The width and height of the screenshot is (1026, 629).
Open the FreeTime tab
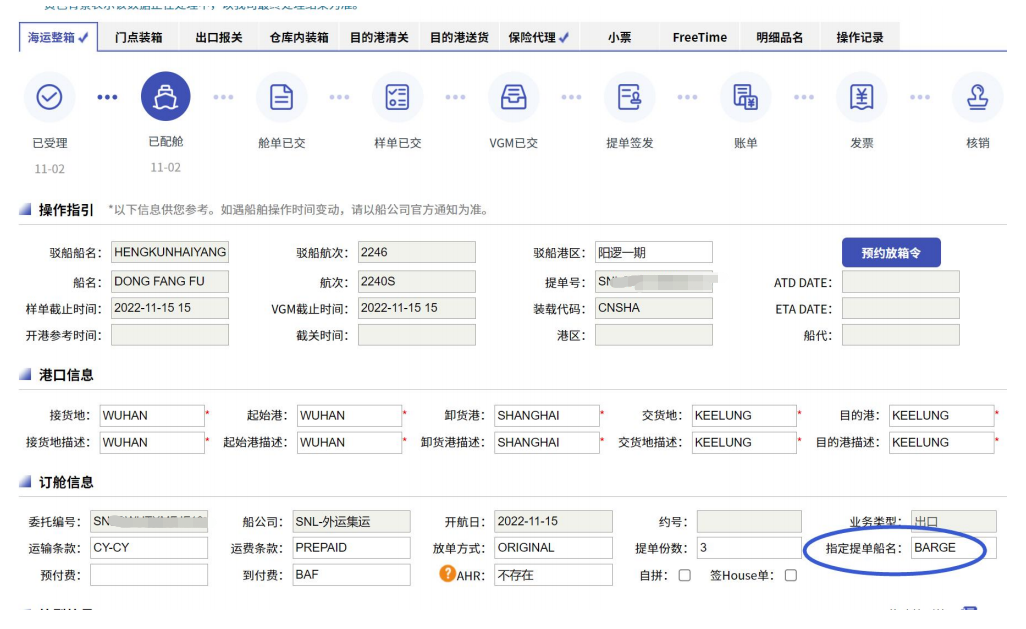(x=699, y=37)
